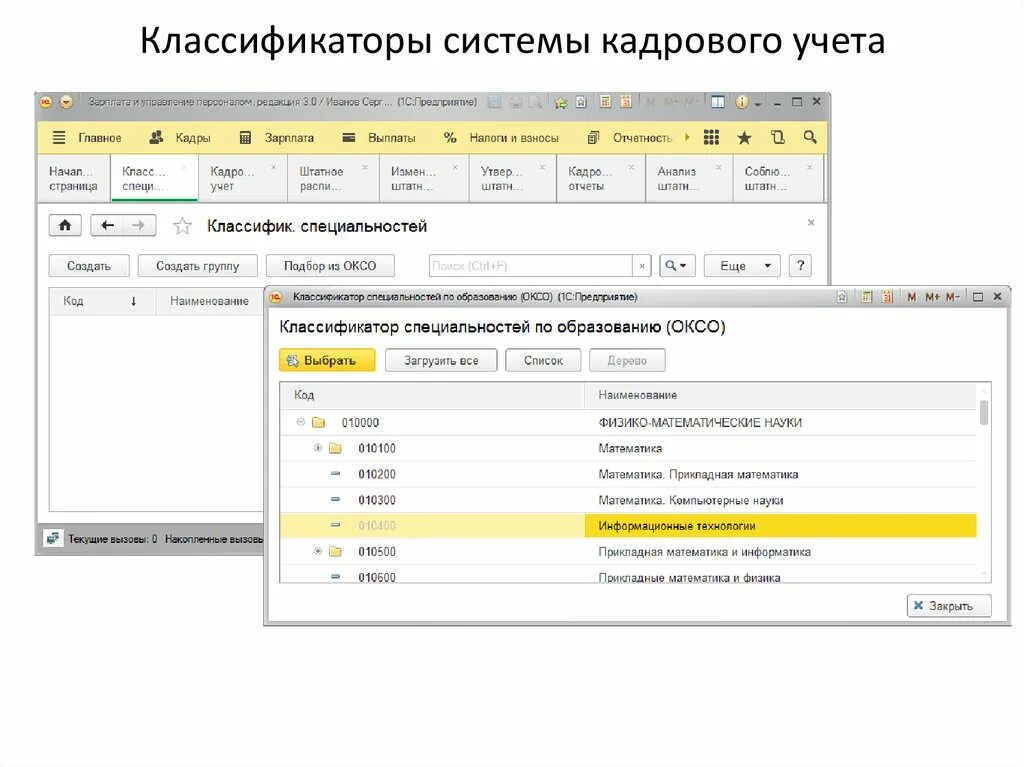The height and width of the screenshot is (767, 1024).
Task: Select row 010200 Математика. Прикладная математика
Action: 628,474
